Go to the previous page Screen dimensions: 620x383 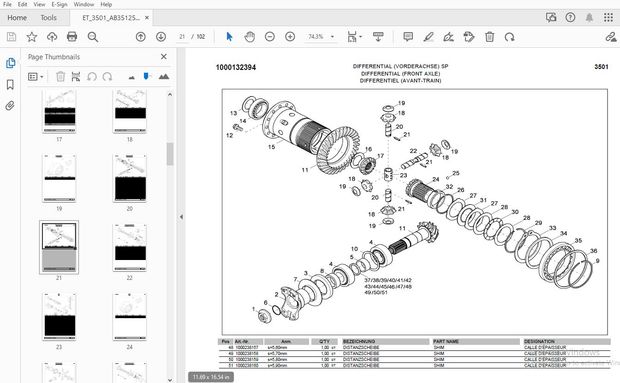(x=140, y=37)
